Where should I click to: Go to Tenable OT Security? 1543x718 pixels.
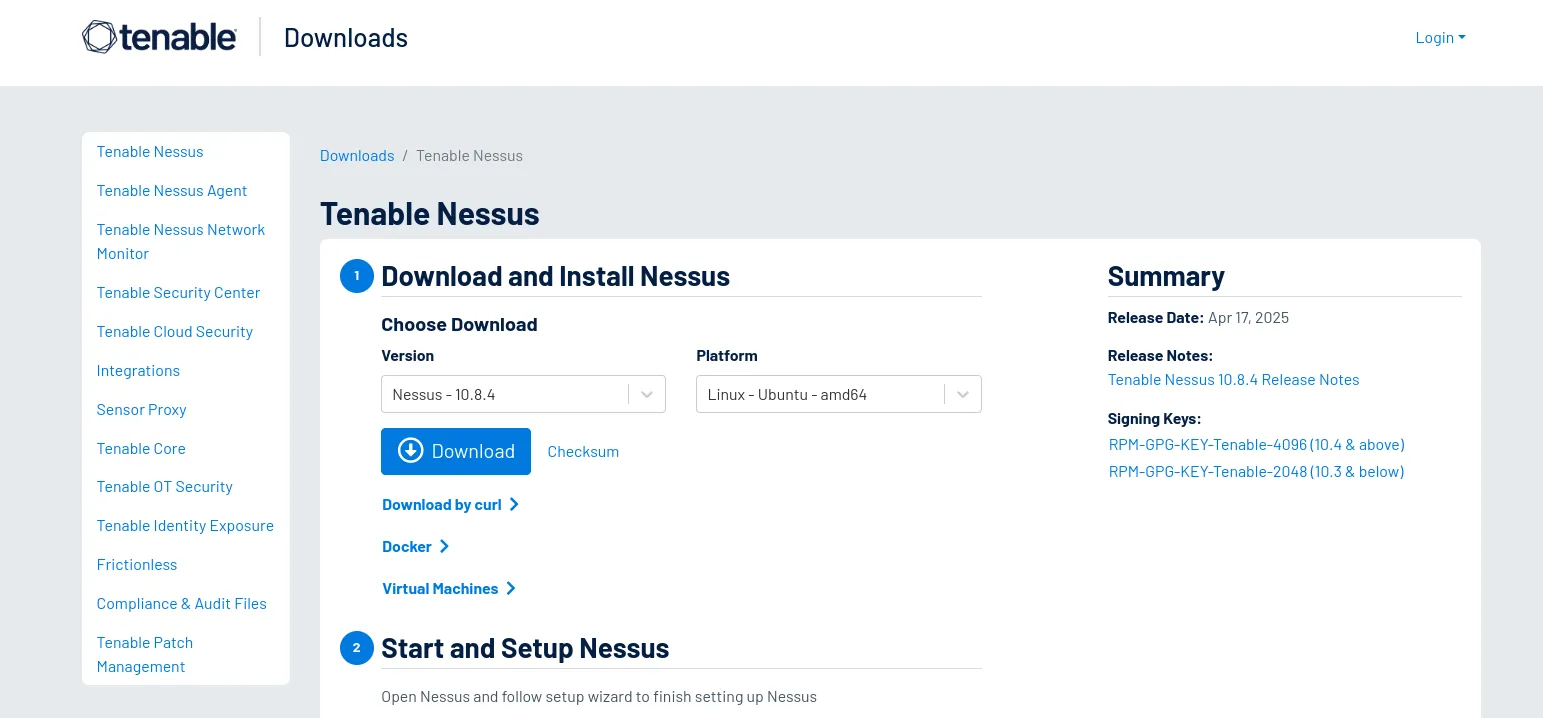[164, 487]
